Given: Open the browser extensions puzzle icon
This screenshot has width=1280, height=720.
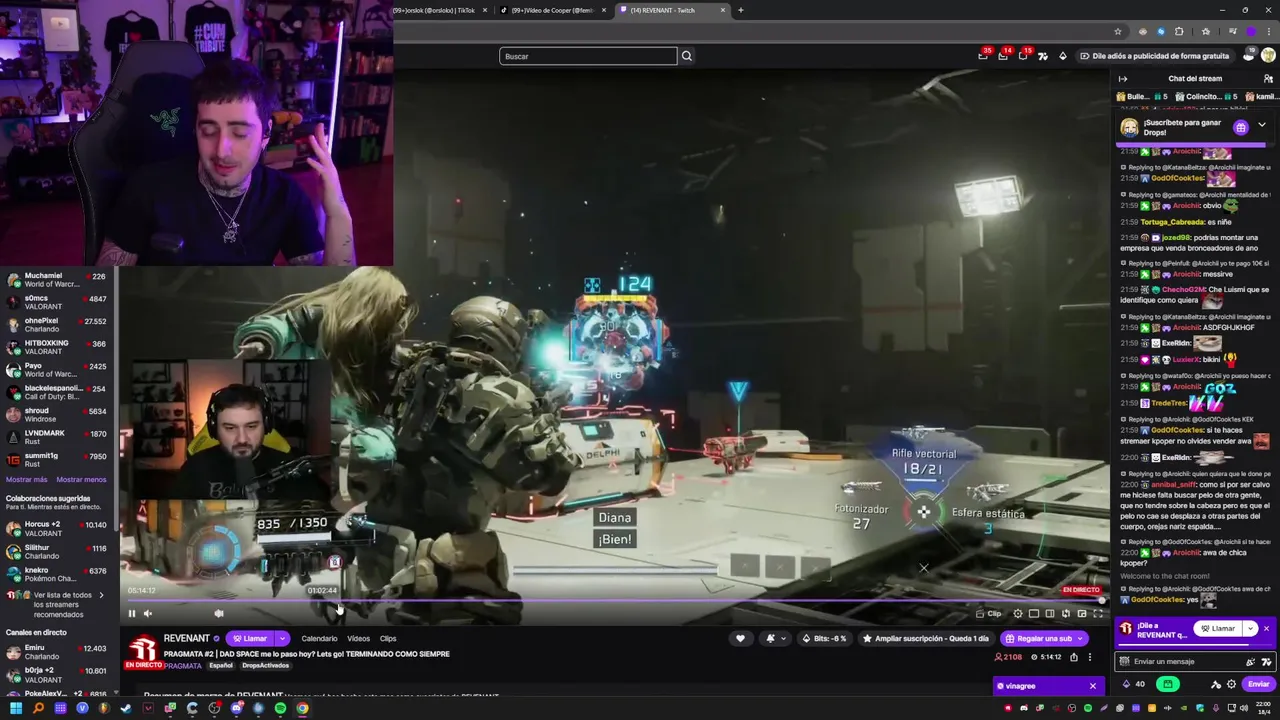Looking at the screenshot, I should point(1179,31).
